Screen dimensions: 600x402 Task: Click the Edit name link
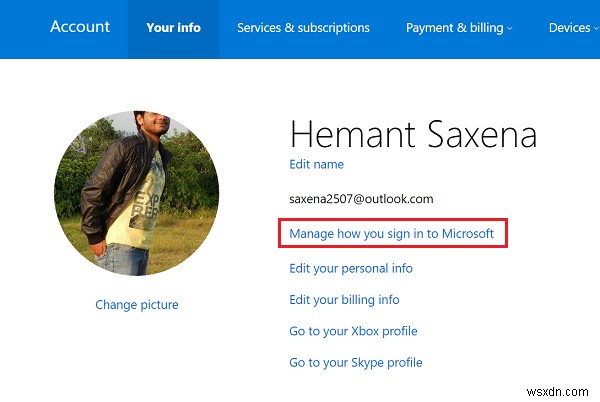pyautogui.click(x=316, y=164)
